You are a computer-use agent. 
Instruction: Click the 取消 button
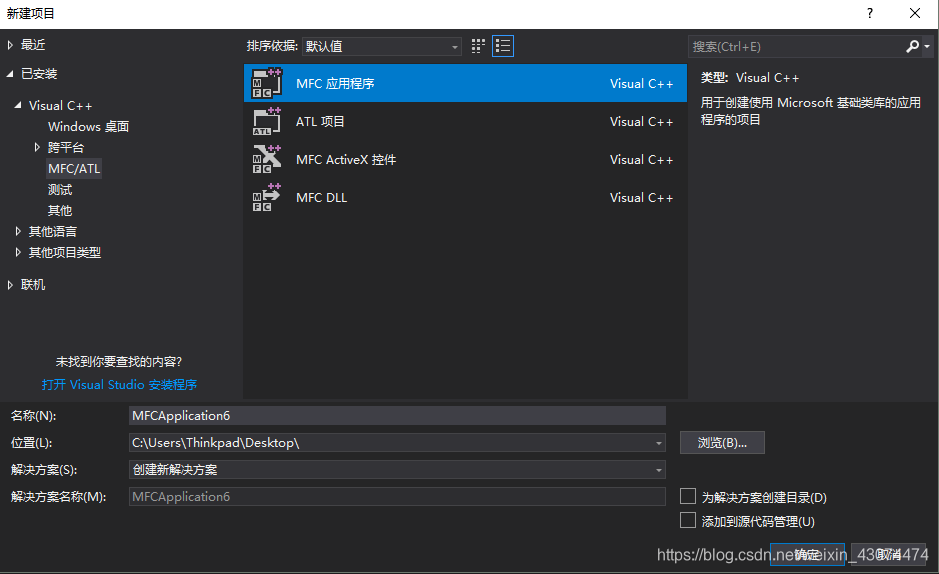pyautogui.click(x=889, y=554)
